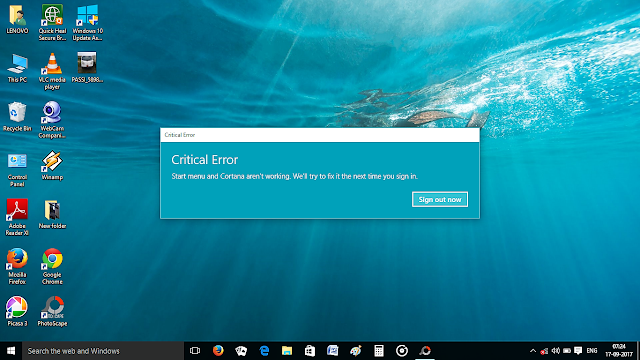Click the Search the web and Windows box
Screen dimensions: 640x360
[x=103, y=351]
